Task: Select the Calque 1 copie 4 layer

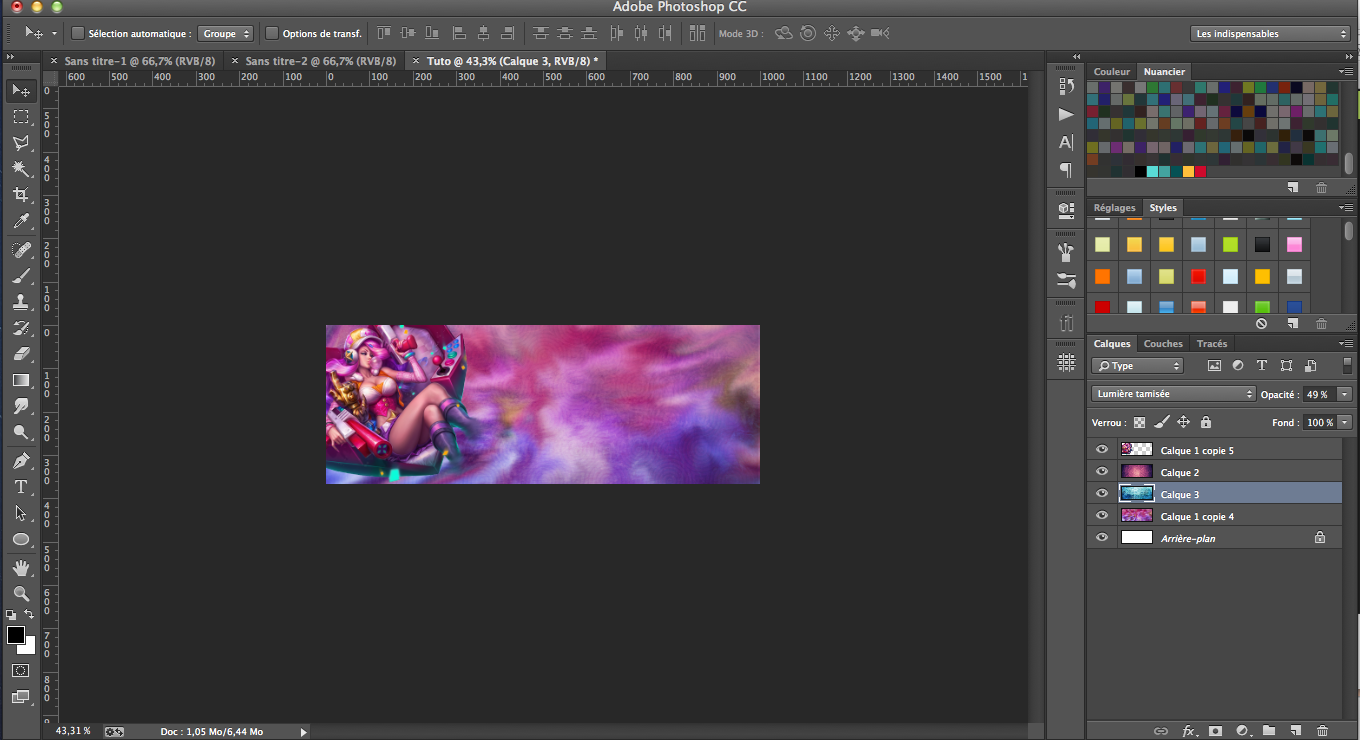Action: coord(1215,516)
